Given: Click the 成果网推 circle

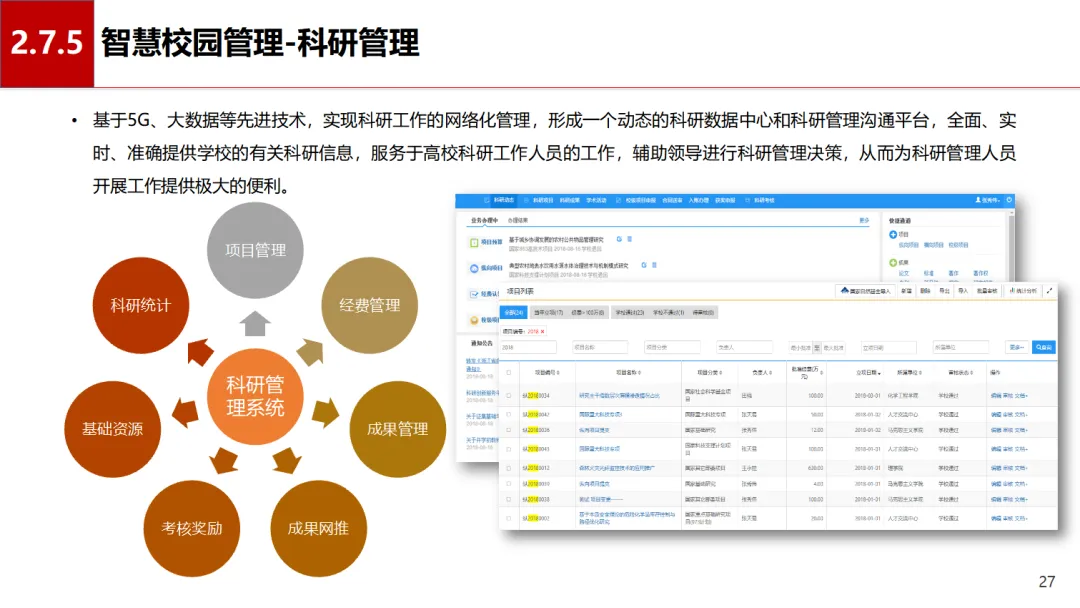Looking at the screenshot, I should 318,528.
